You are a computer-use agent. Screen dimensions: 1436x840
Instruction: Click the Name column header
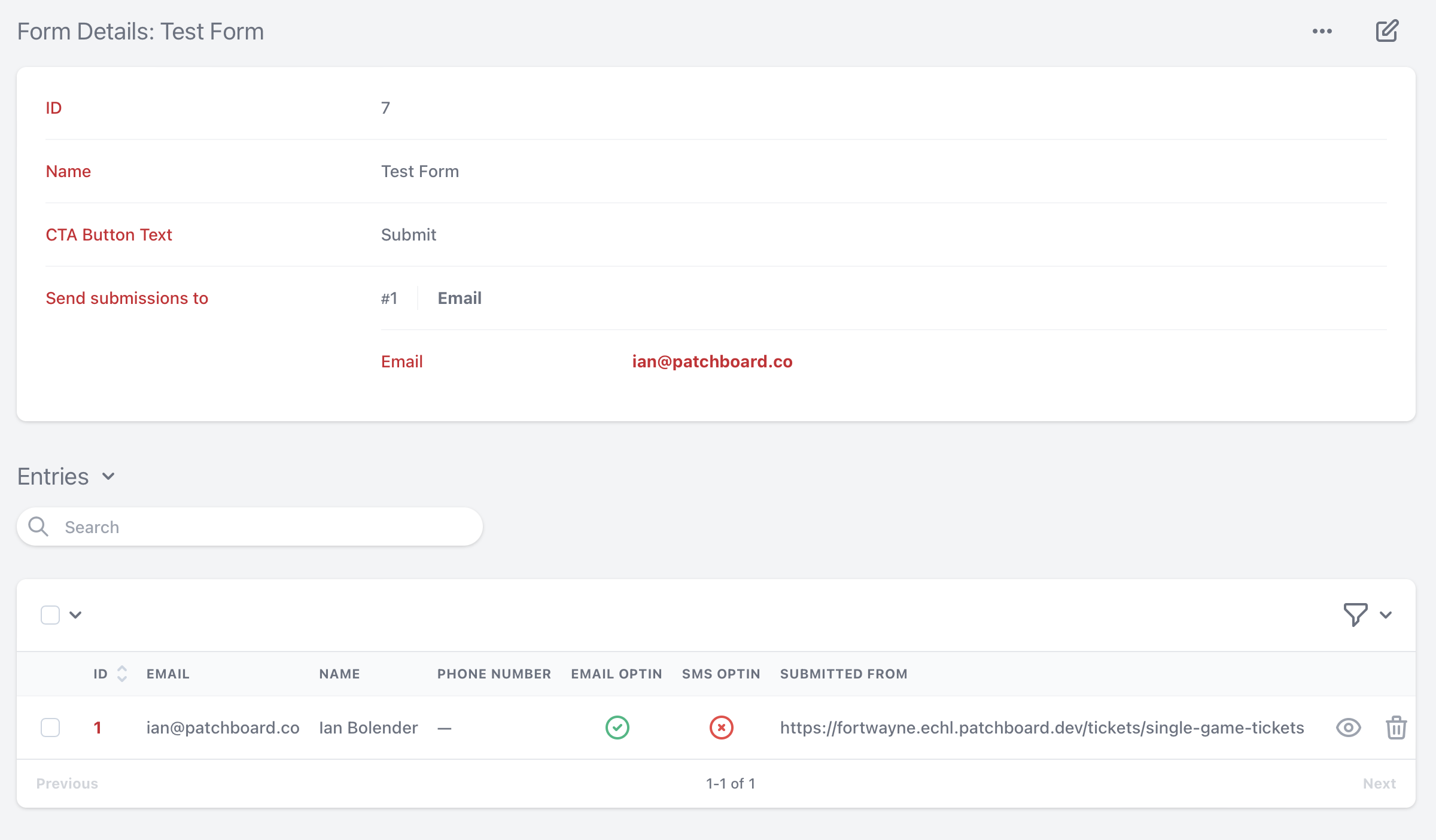click(339, 674)
